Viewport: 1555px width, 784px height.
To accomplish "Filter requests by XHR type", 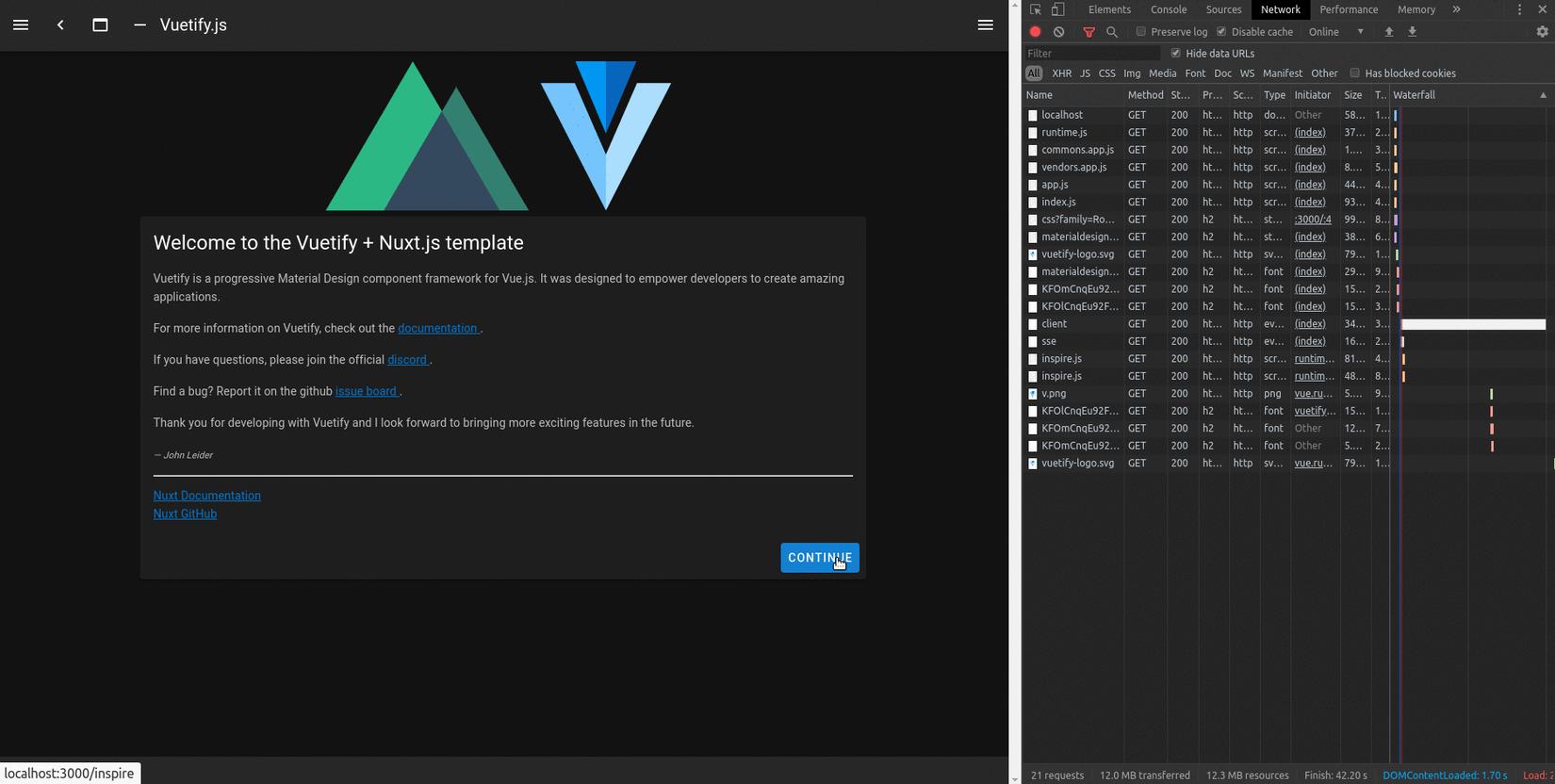I will (1061, 73).
